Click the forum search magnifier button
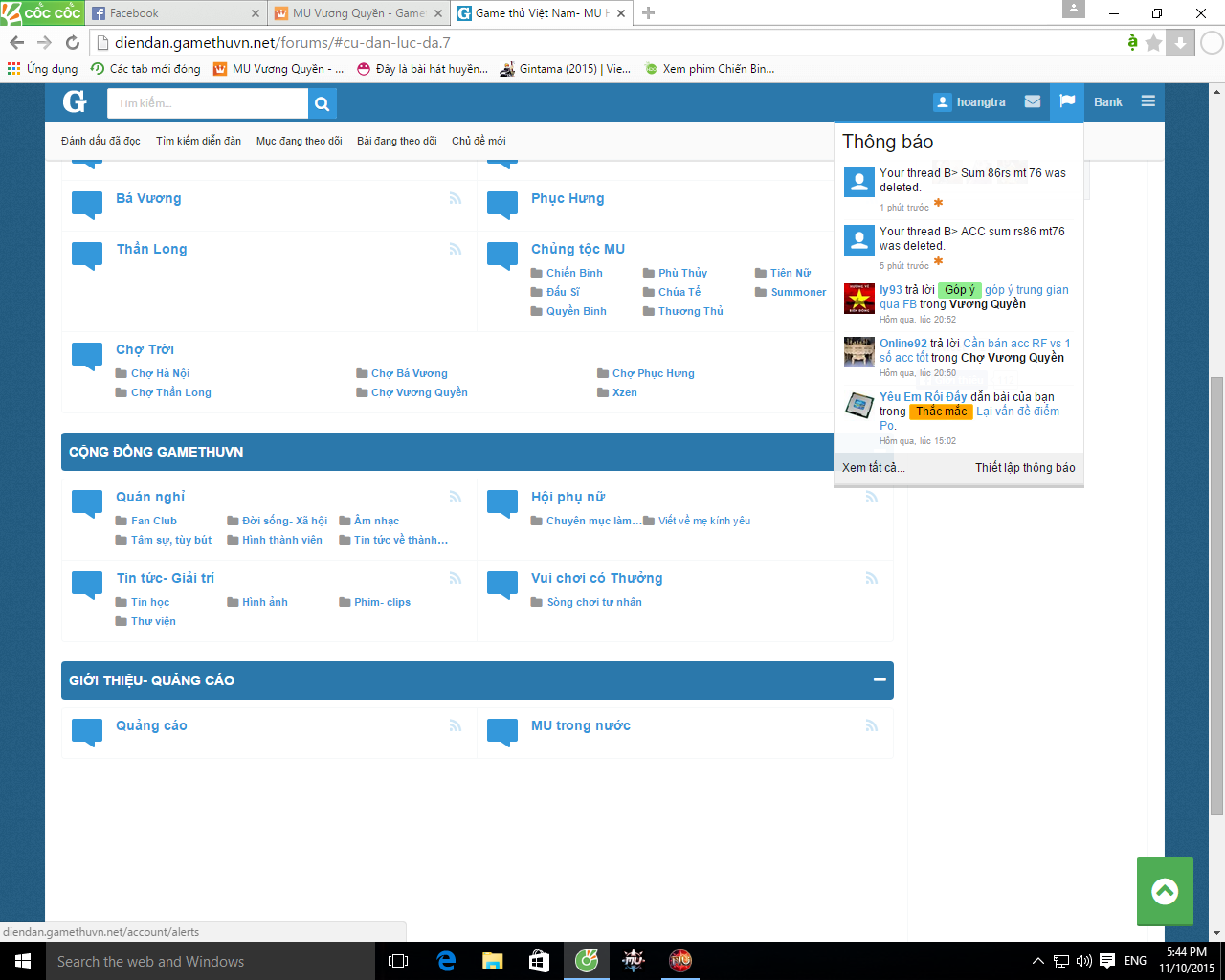This screenshot has width=1225, height=980. pos(323,103)
